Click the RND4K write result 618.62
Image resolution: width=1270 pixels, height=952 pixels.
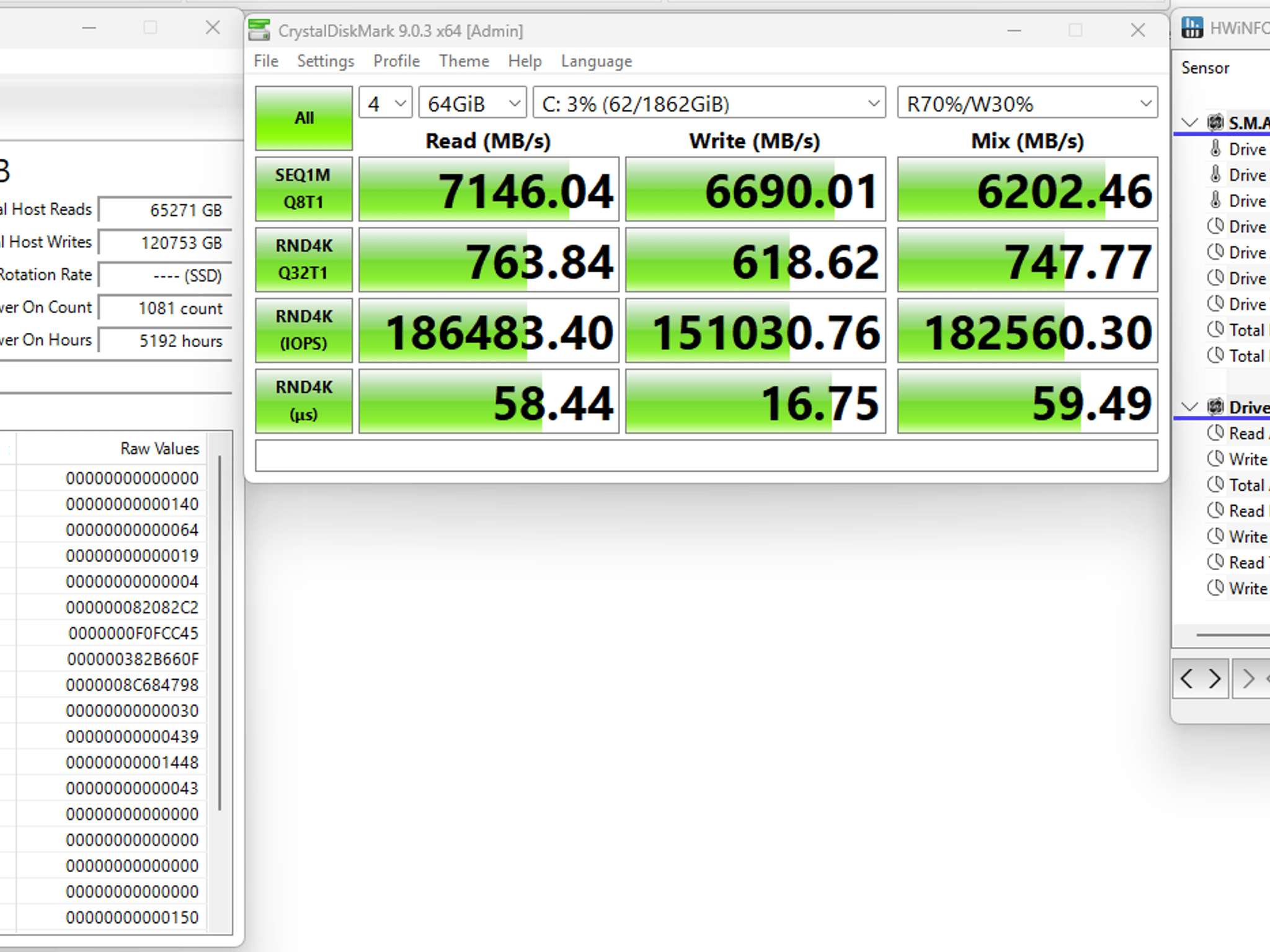755,260
